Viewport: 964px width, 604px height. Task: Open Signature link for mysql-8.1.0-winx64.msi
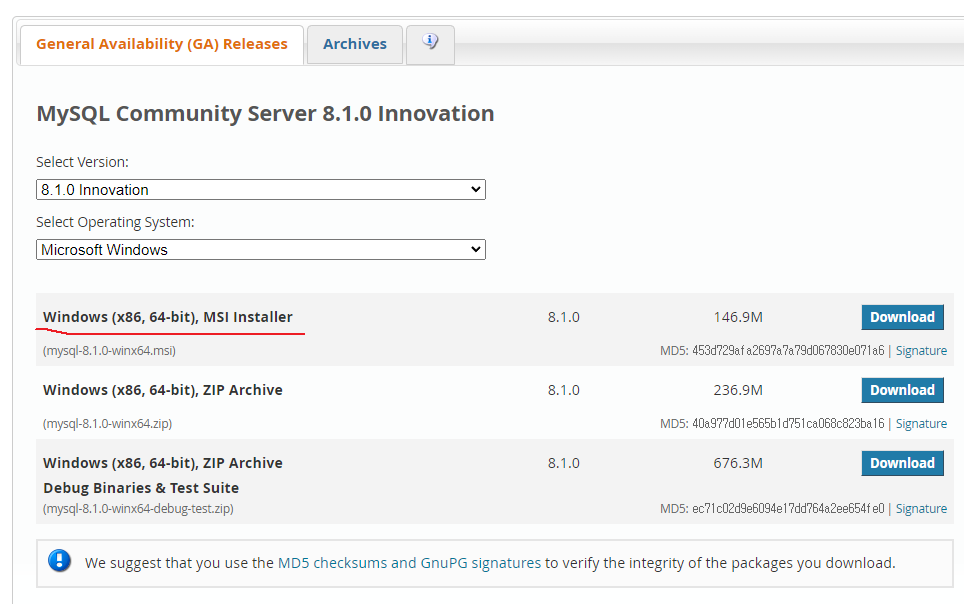(921, 351)
